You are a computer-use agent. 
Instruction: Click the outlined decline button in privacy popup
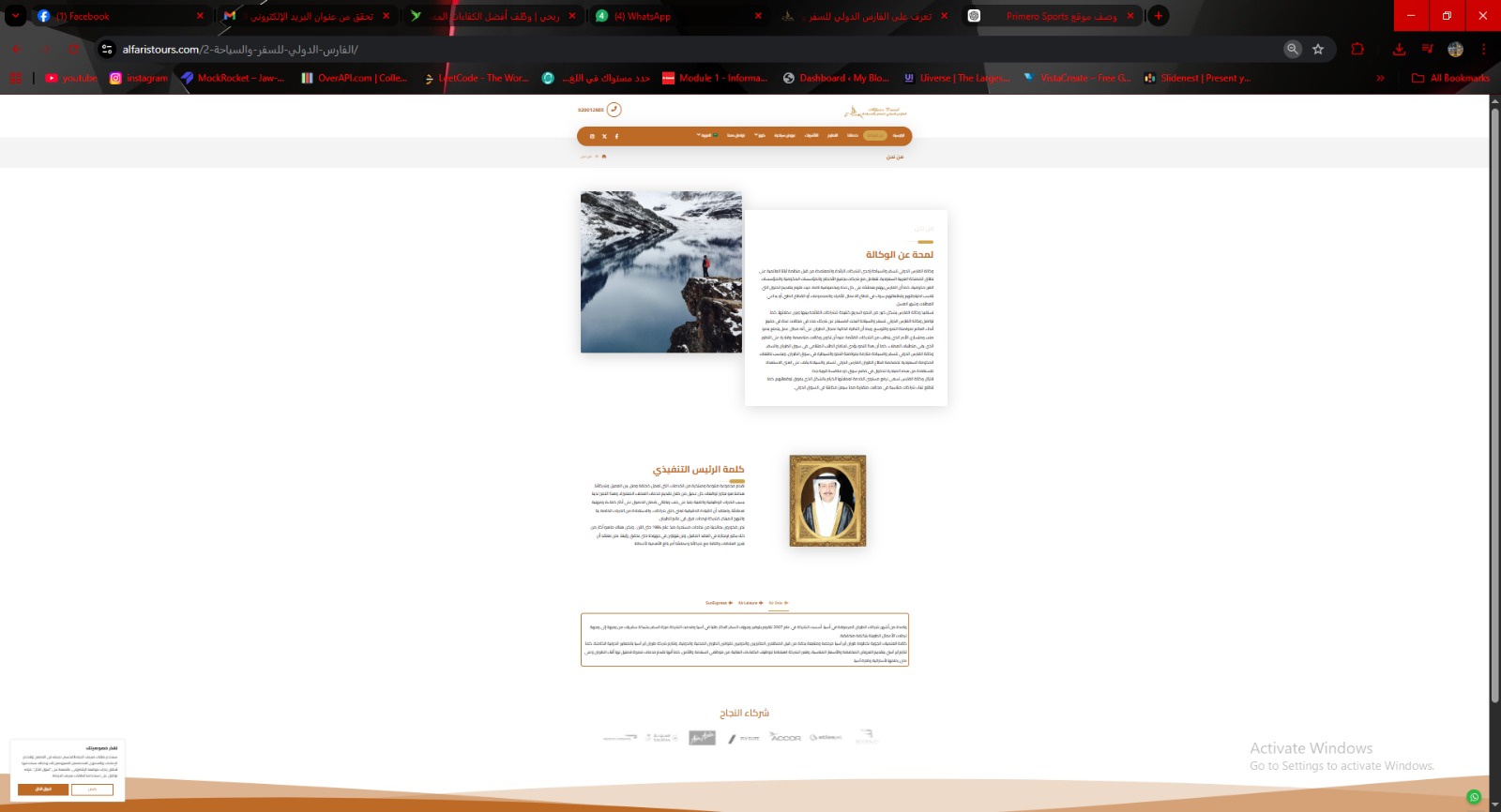click(92, 789)
